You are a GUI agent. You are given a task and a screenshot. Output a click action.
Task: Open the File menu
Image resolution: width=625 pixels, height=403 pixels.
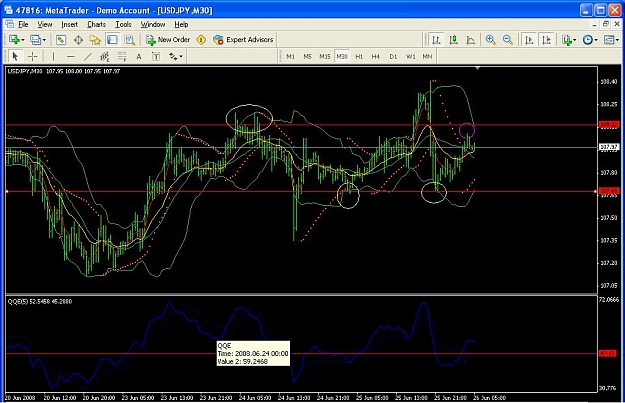[24, 25]
